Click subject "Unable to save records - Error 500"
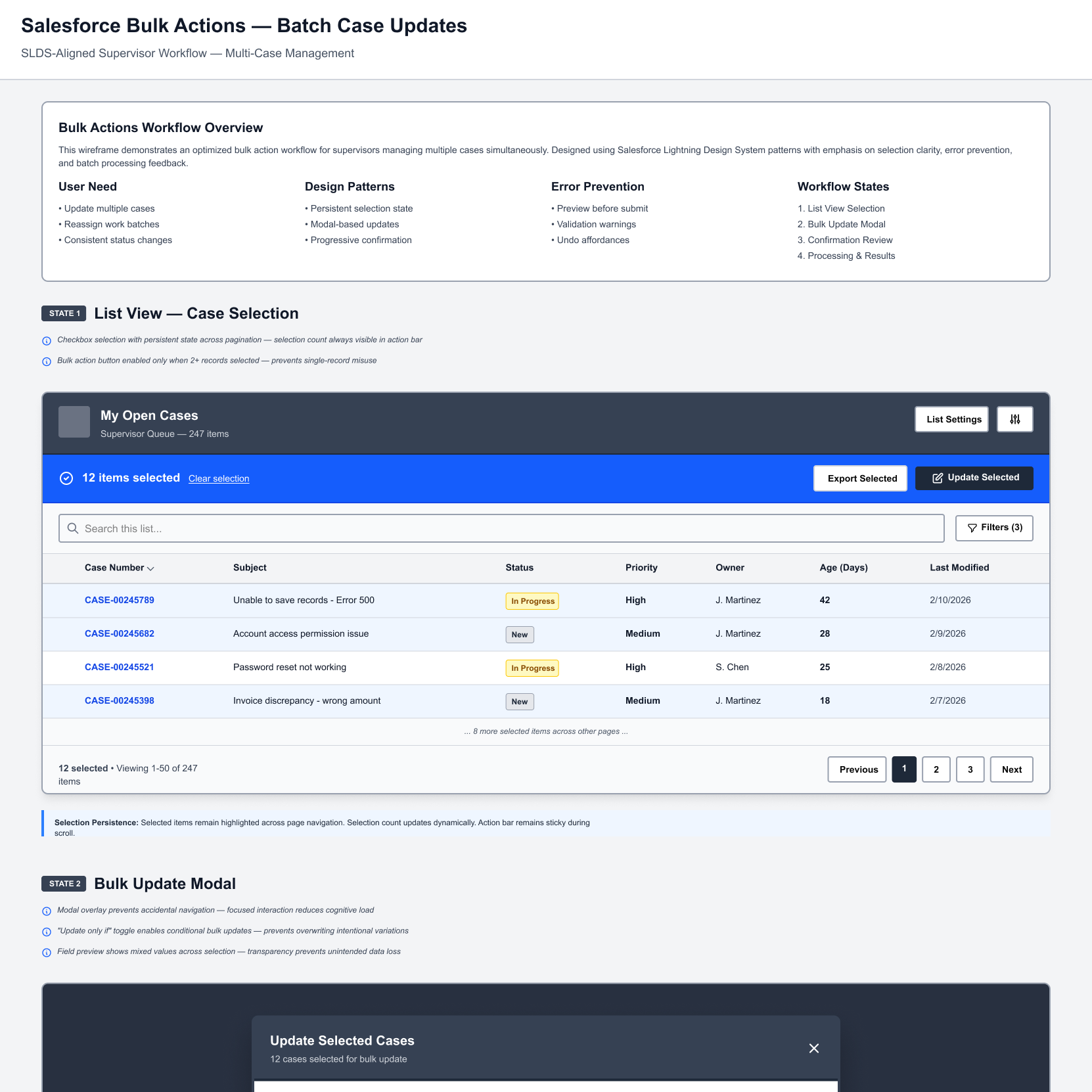The height and width of the screenshot is (1092, 1092). coord(304,600)
